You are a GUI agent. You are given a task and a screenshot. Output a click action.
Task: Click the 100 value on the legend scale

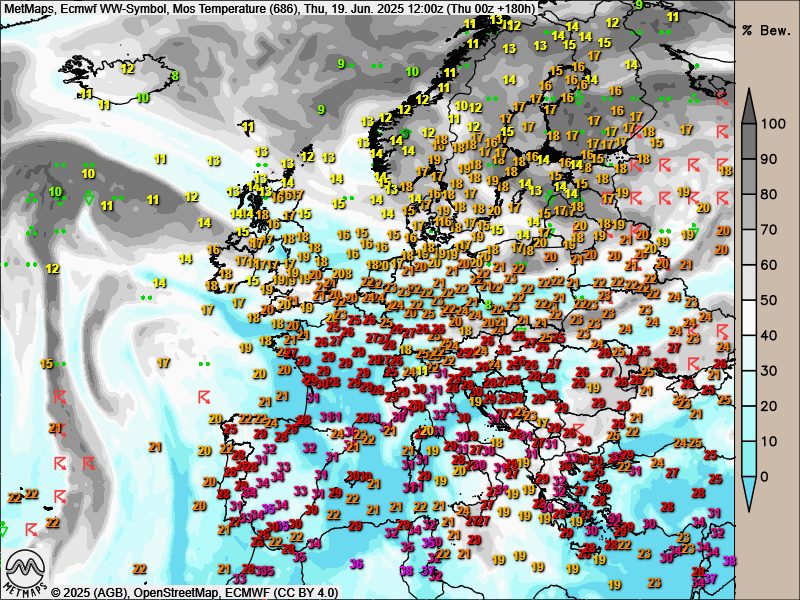click(x=773, y=124)
